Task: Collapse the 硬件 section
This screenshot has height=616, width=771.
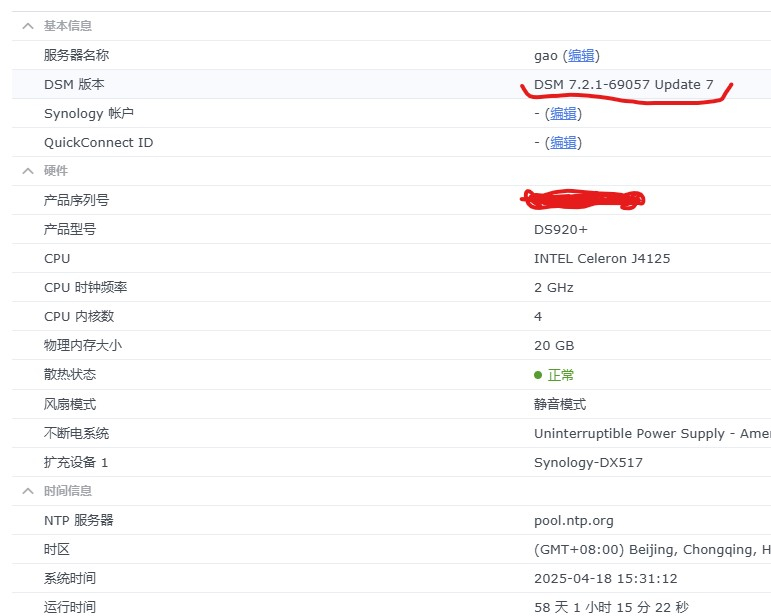Action: 28,171
